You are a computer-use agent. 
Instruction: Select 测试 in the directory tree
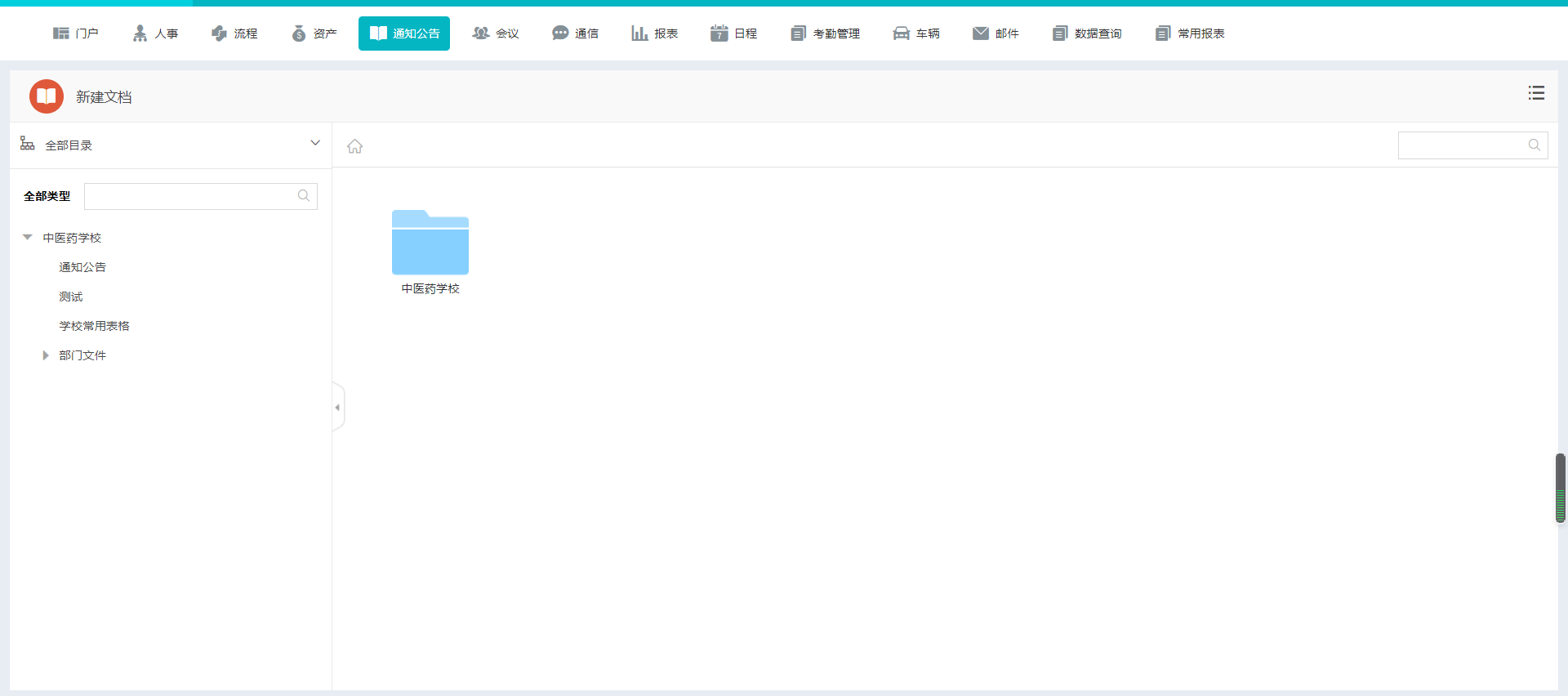[x=71, y=297]
